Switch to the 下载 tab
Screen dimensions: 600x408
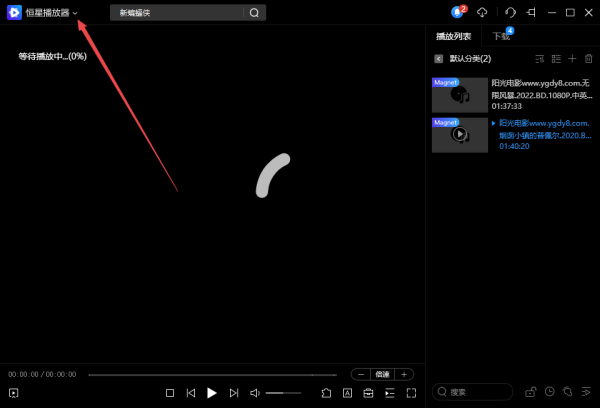500,36
